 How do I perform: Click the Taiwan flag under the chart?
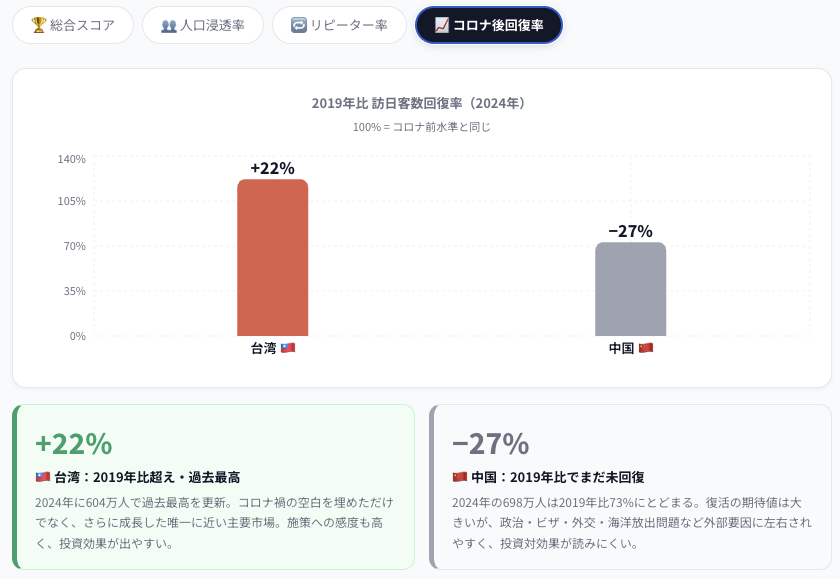pos(288,348)
